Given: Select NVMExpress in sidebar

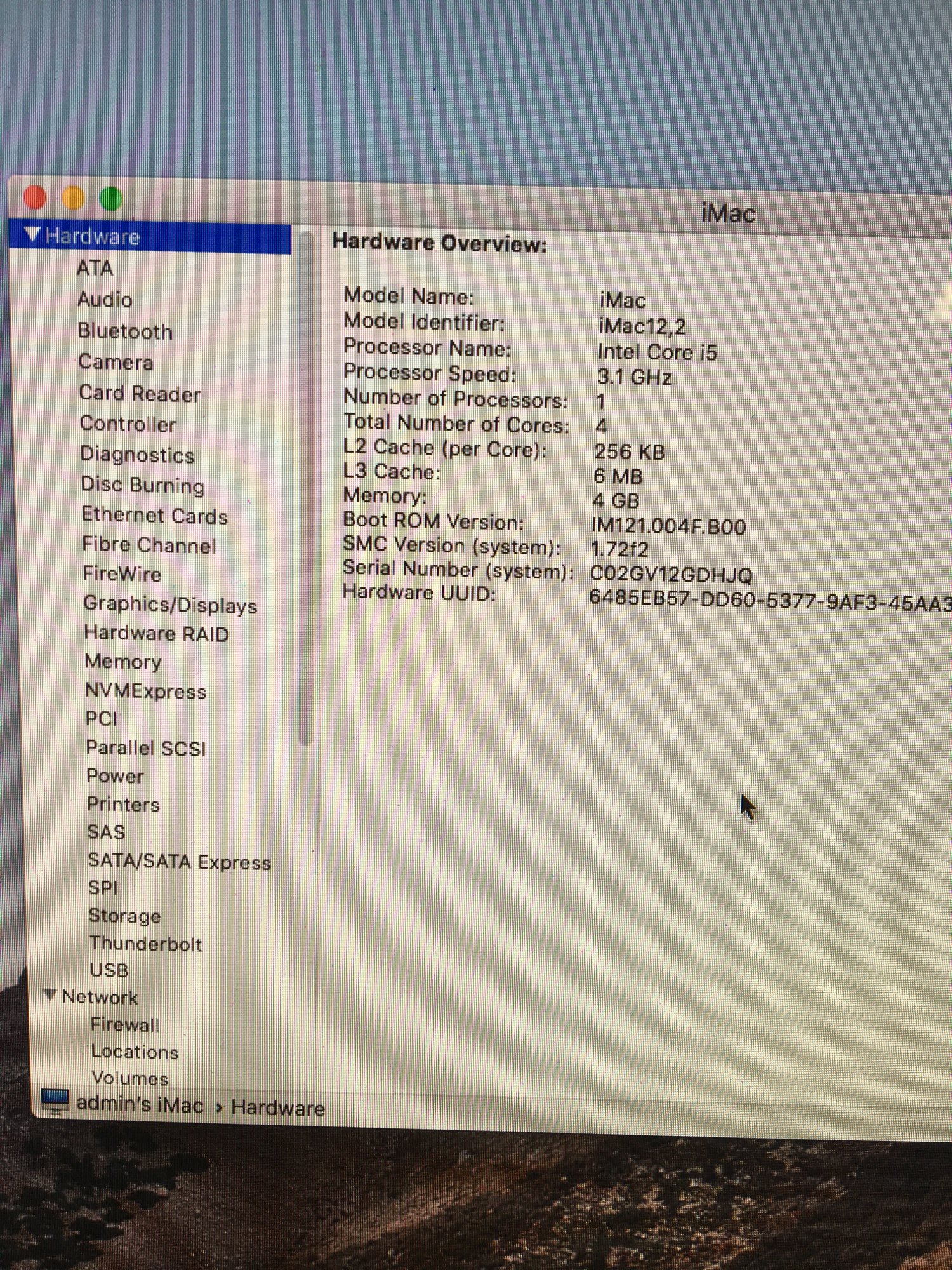Looking at the screenshot, I should click(146, 691).
